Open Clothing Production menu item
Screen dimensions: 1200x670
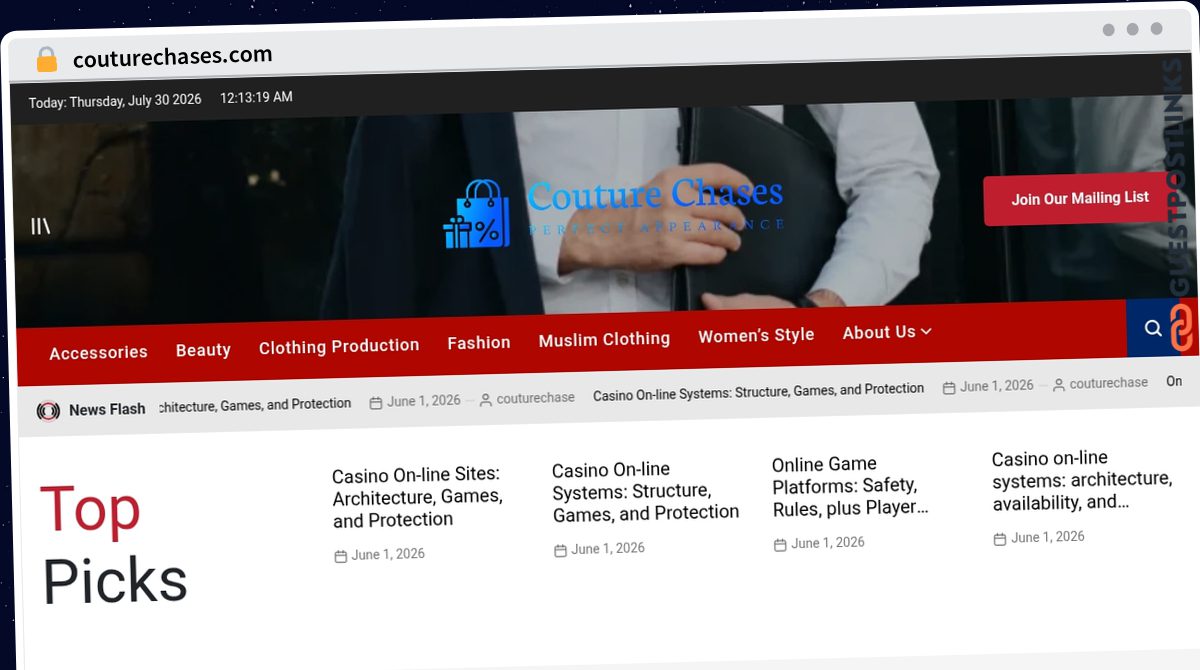339,346
